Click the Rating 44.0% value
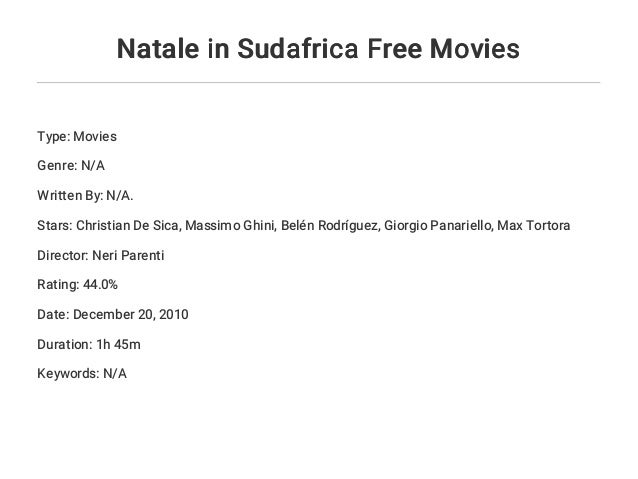Viewport: 638px width, 479px height. coord(101,284)
